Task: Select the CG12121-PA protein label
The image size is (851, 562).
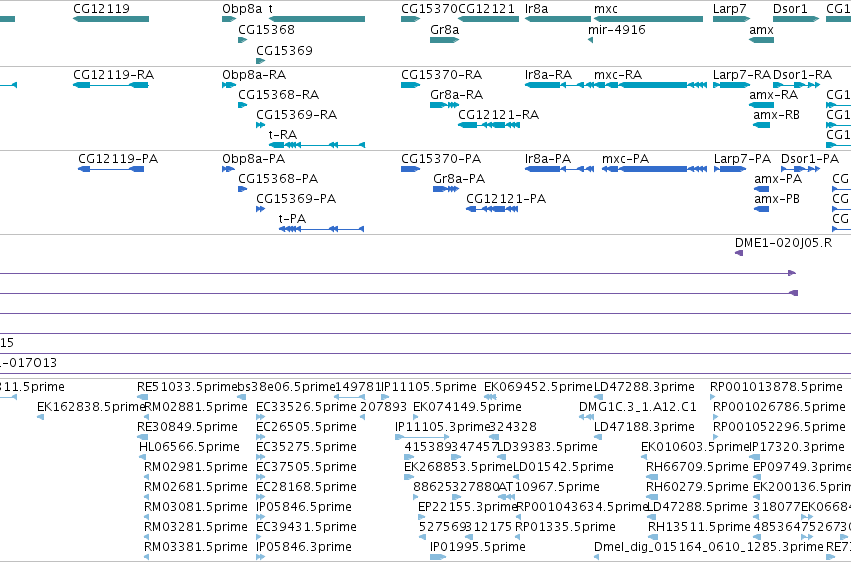Action: click(x=506, y=199)
